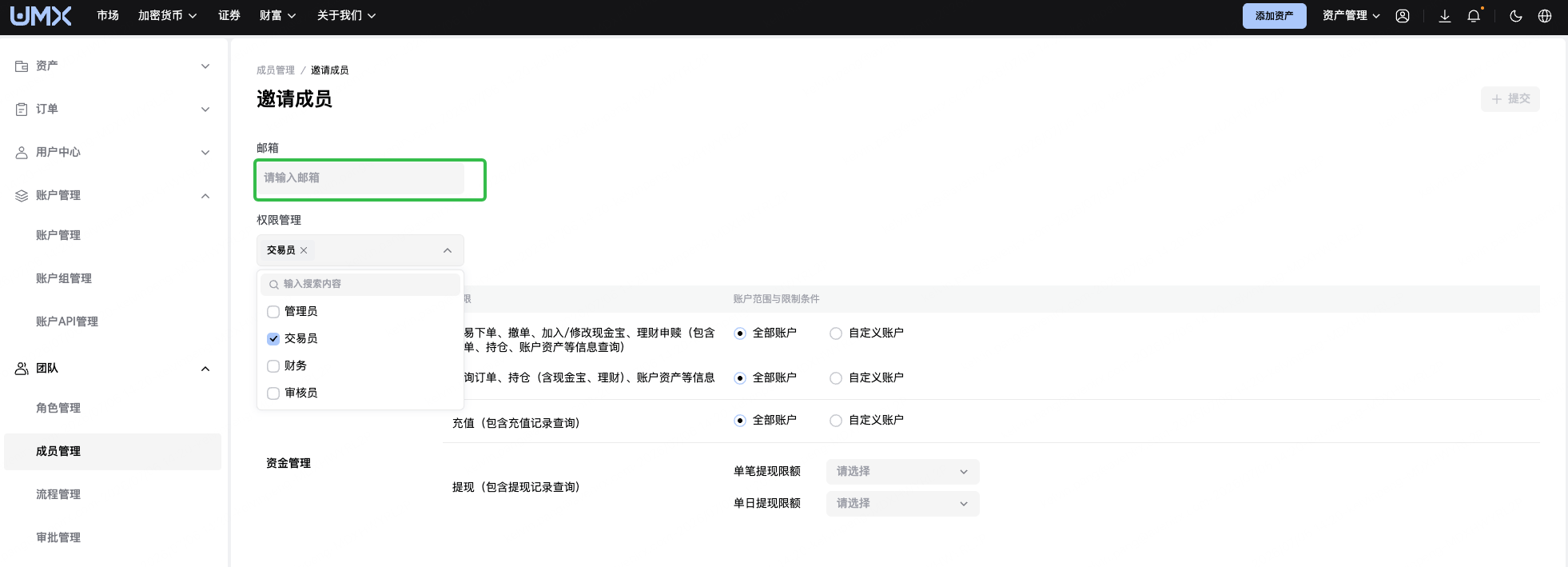
Task: Open 流程管理 in sidebar
Action: 58,494
